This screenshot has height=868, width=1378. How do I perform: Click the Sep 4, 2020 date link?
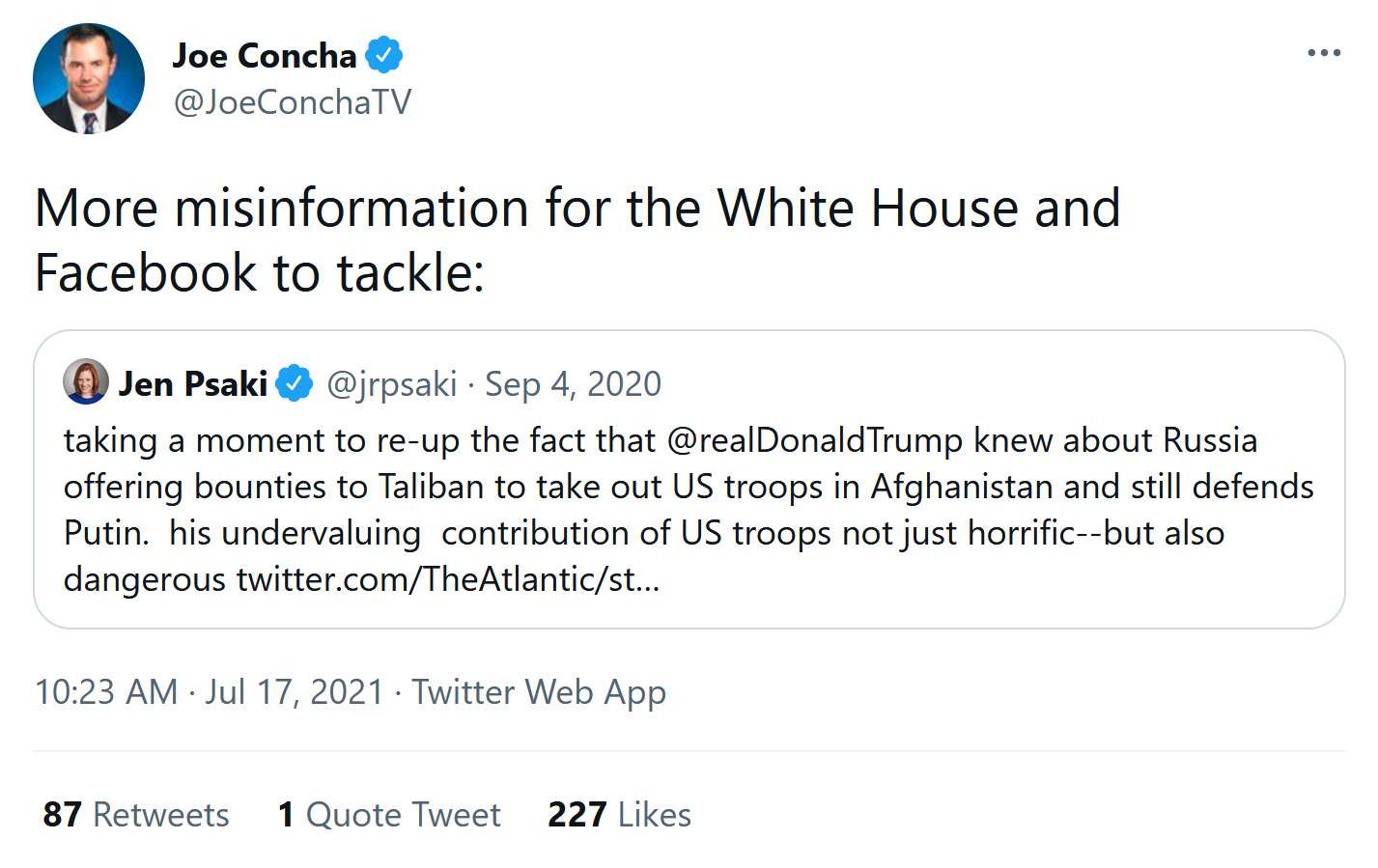tap(574, 383)
